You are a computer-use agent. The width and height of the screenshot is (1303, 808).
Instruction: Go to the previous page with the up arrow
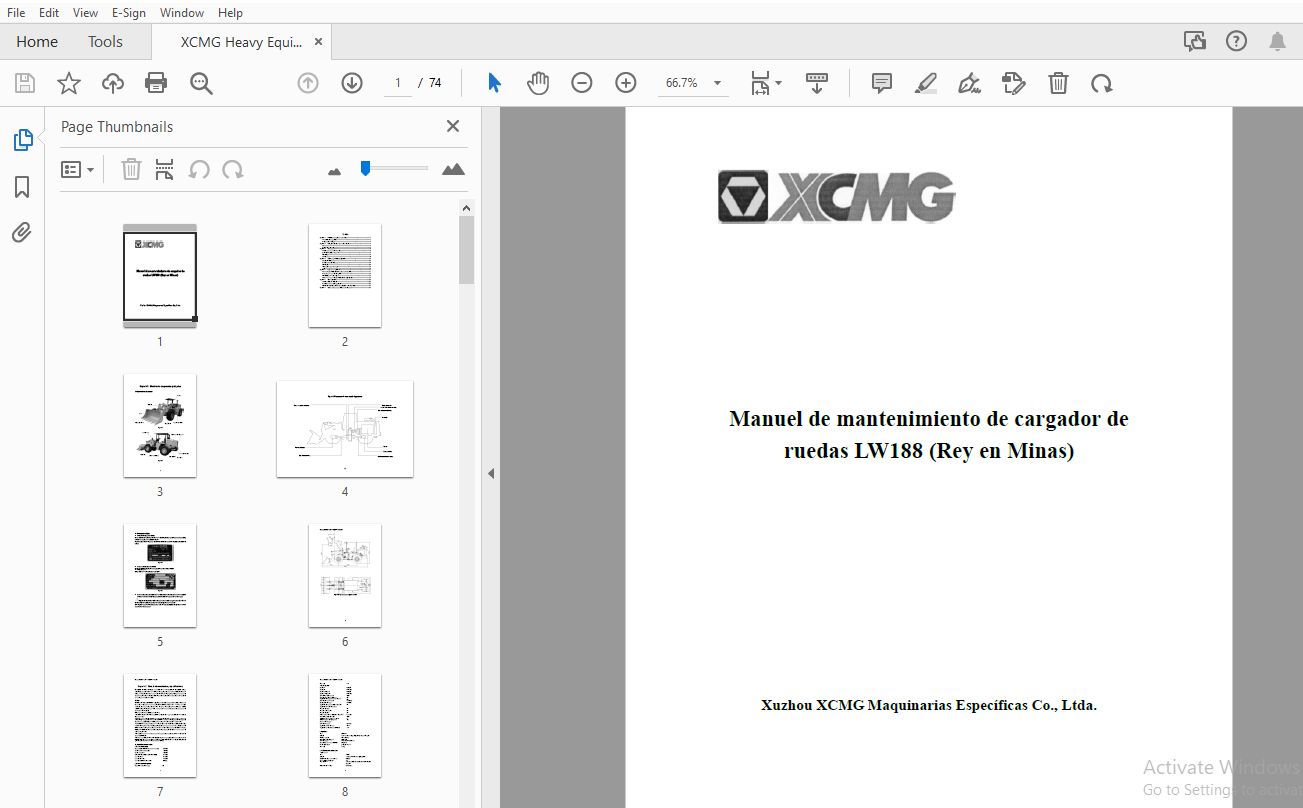tap(308, 83)
